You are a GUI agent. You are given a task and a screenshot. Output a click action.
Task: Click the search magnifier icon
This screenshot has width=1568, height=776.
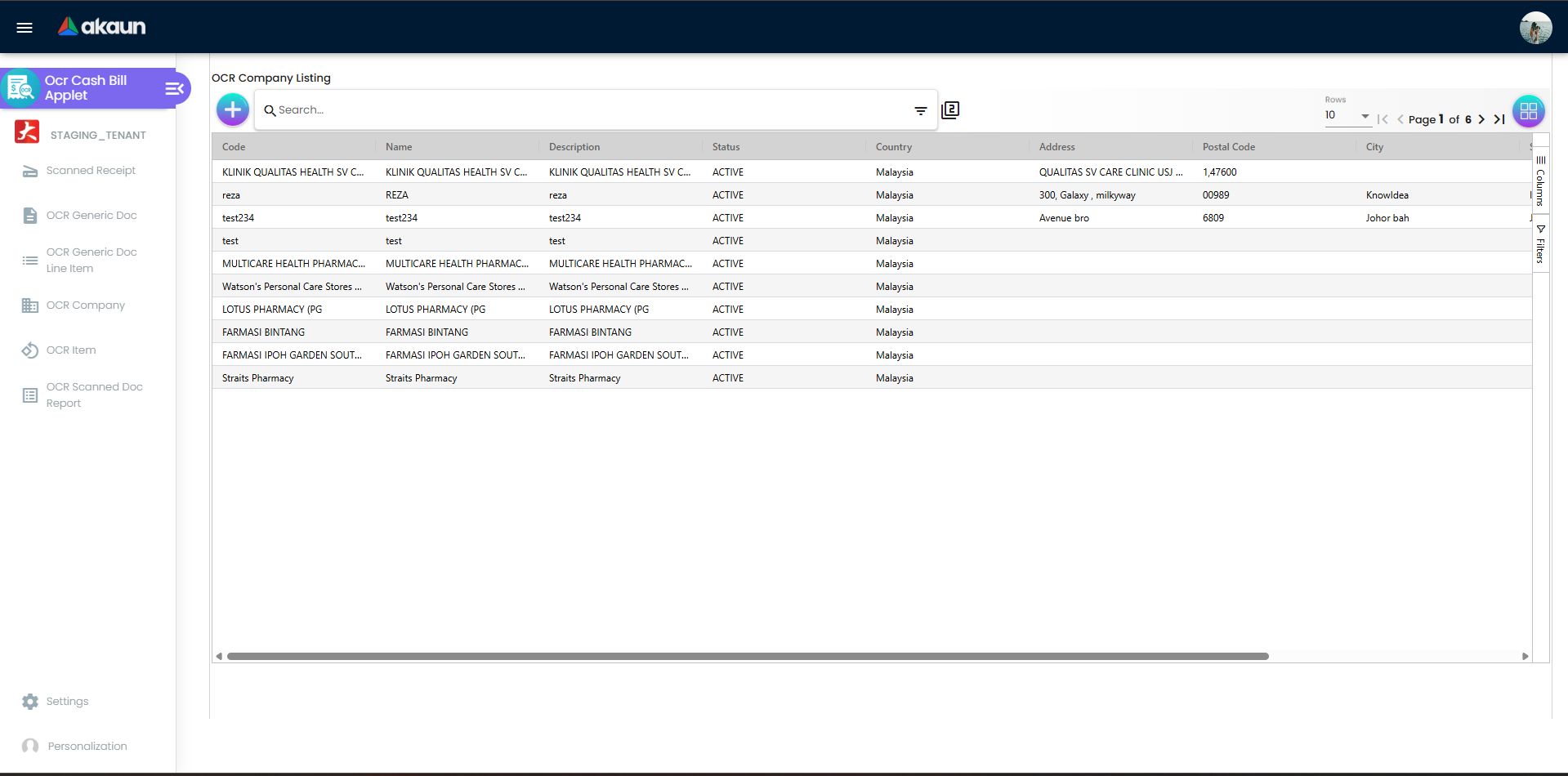click(270, 110)
